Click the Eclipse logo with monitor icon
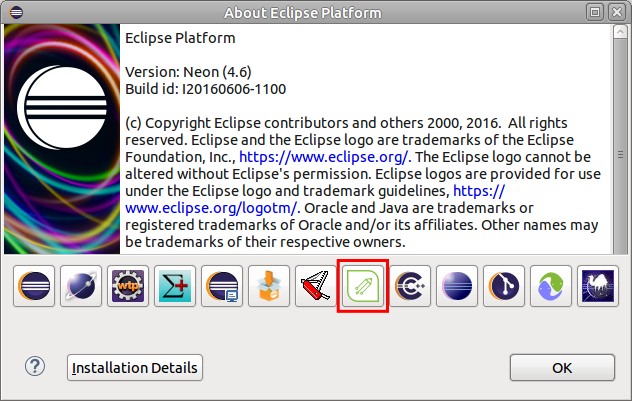 [x=223, y=286]
